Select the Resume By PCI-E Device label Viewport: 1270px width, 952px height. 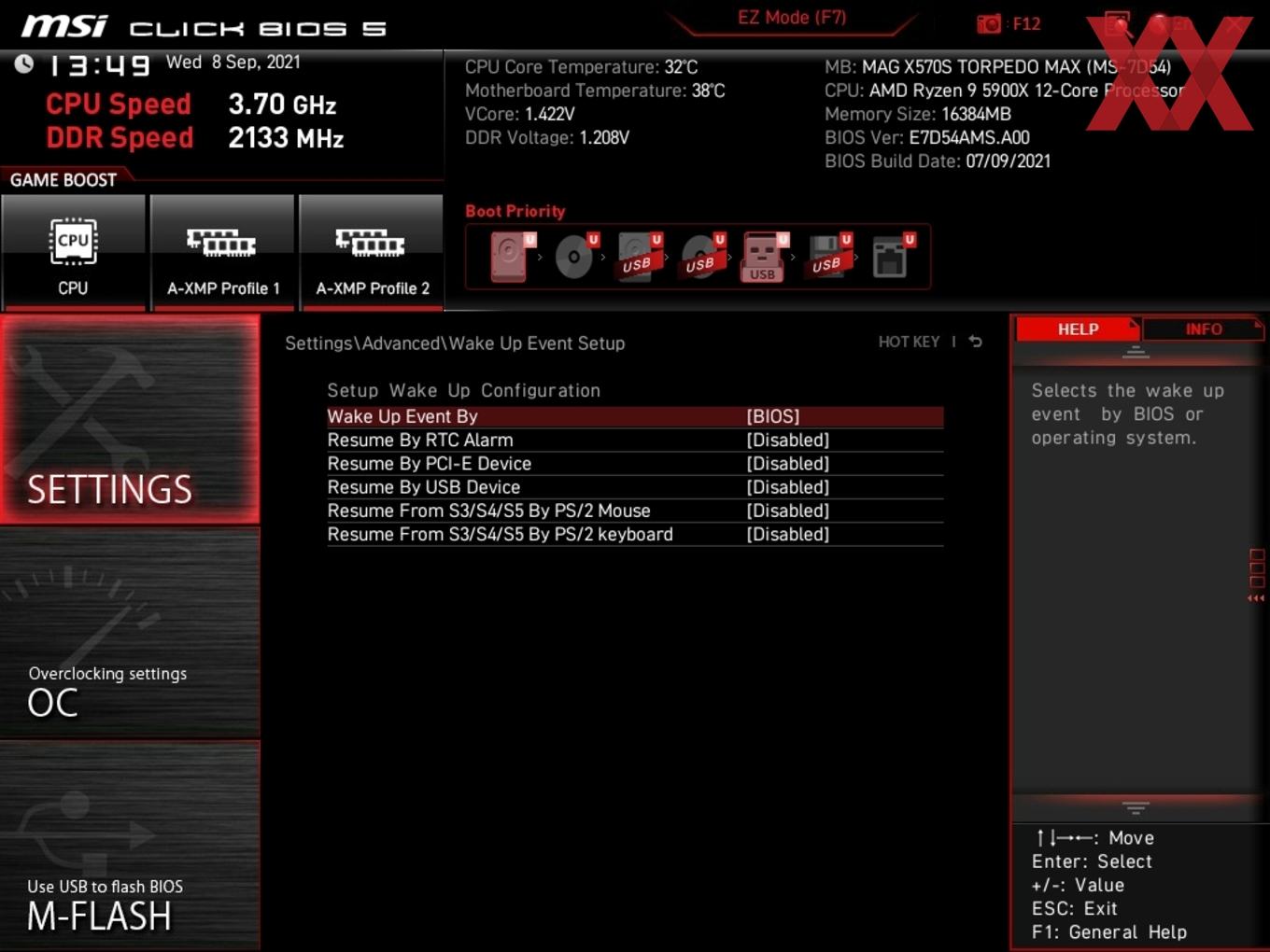click(429, 463)
